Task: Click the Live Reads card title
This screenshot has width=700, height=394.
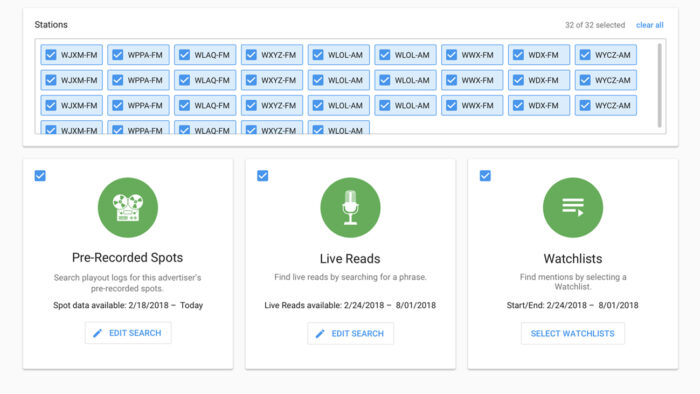Action: [350, 259]
